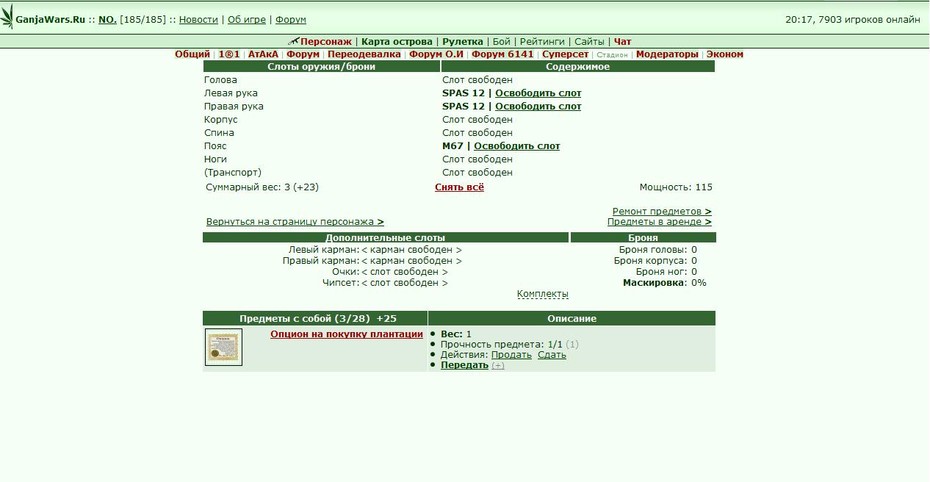Open Предметы в аренде link
This screenshot has height=482, width=930.
(x=660, y=222)
